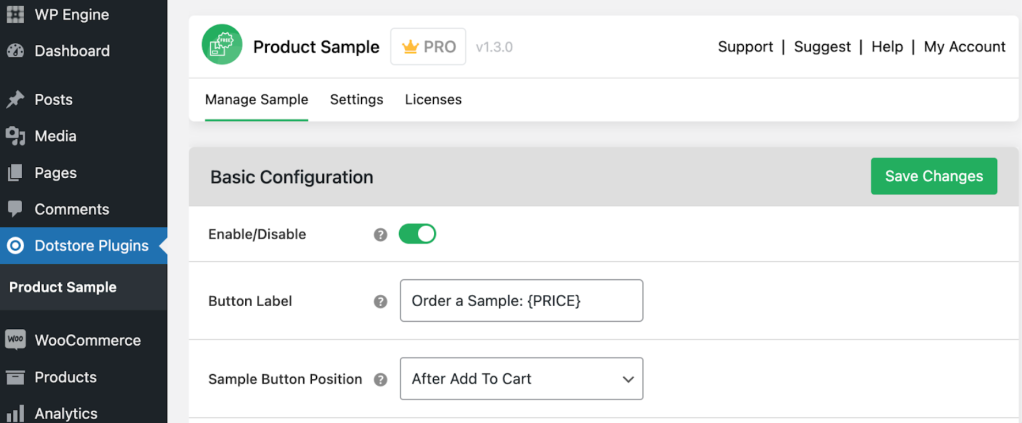Screen dimensions: 1022x423
Task: Open the Analytics bar chart icon
Action: tap(15, 413)
